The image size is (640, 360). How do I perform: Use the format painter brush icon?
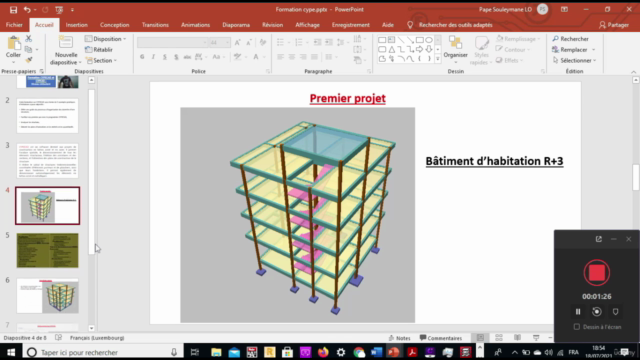pyautogui.click(x=28, y=60)
